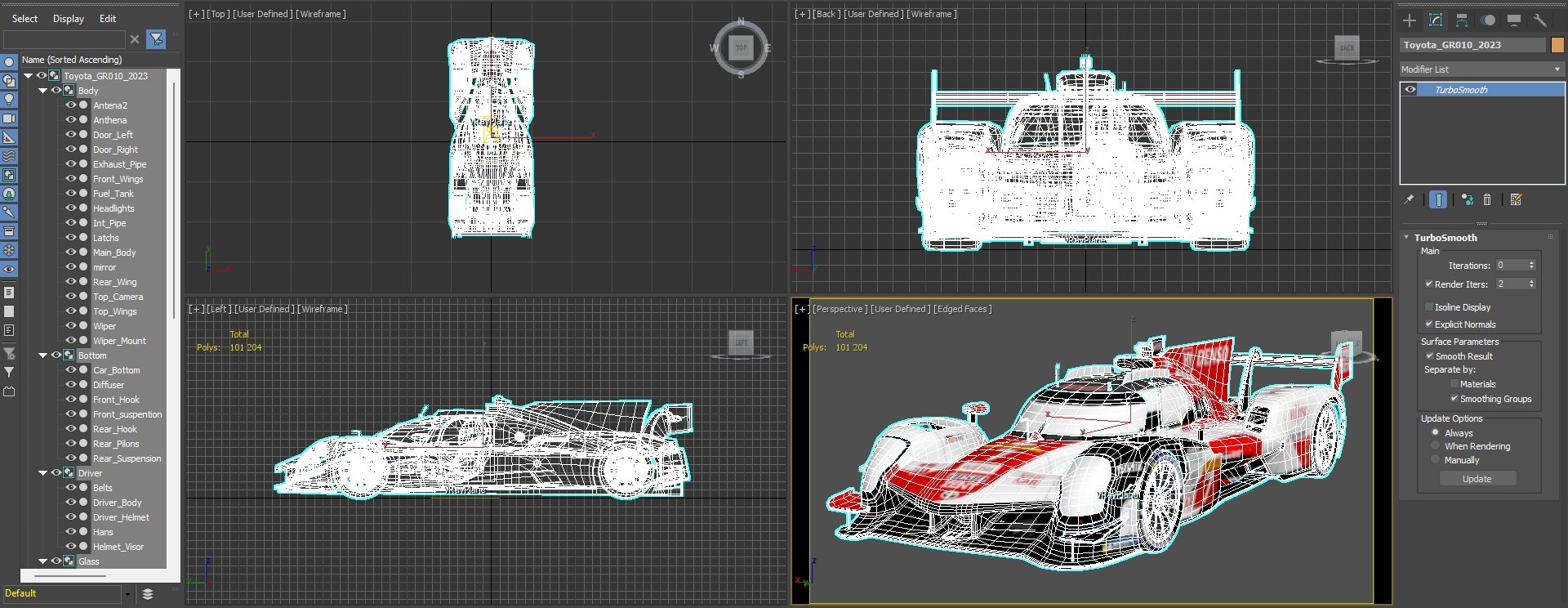
Task: Toggle Display Geometry filter in explorer sidebar
Action: point(9,62)
